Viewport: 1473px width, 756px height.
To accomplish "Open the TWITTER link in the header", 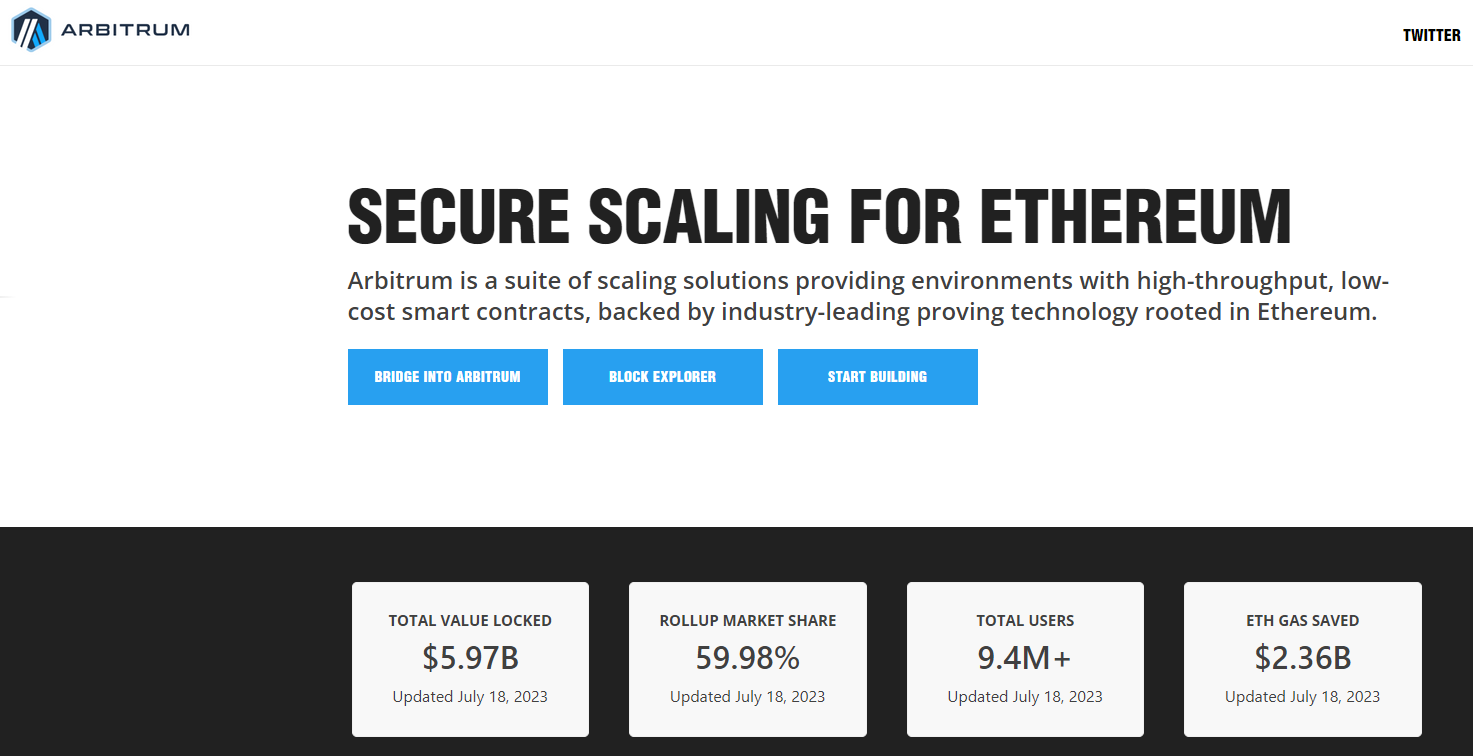I will tap(1431, 35).
